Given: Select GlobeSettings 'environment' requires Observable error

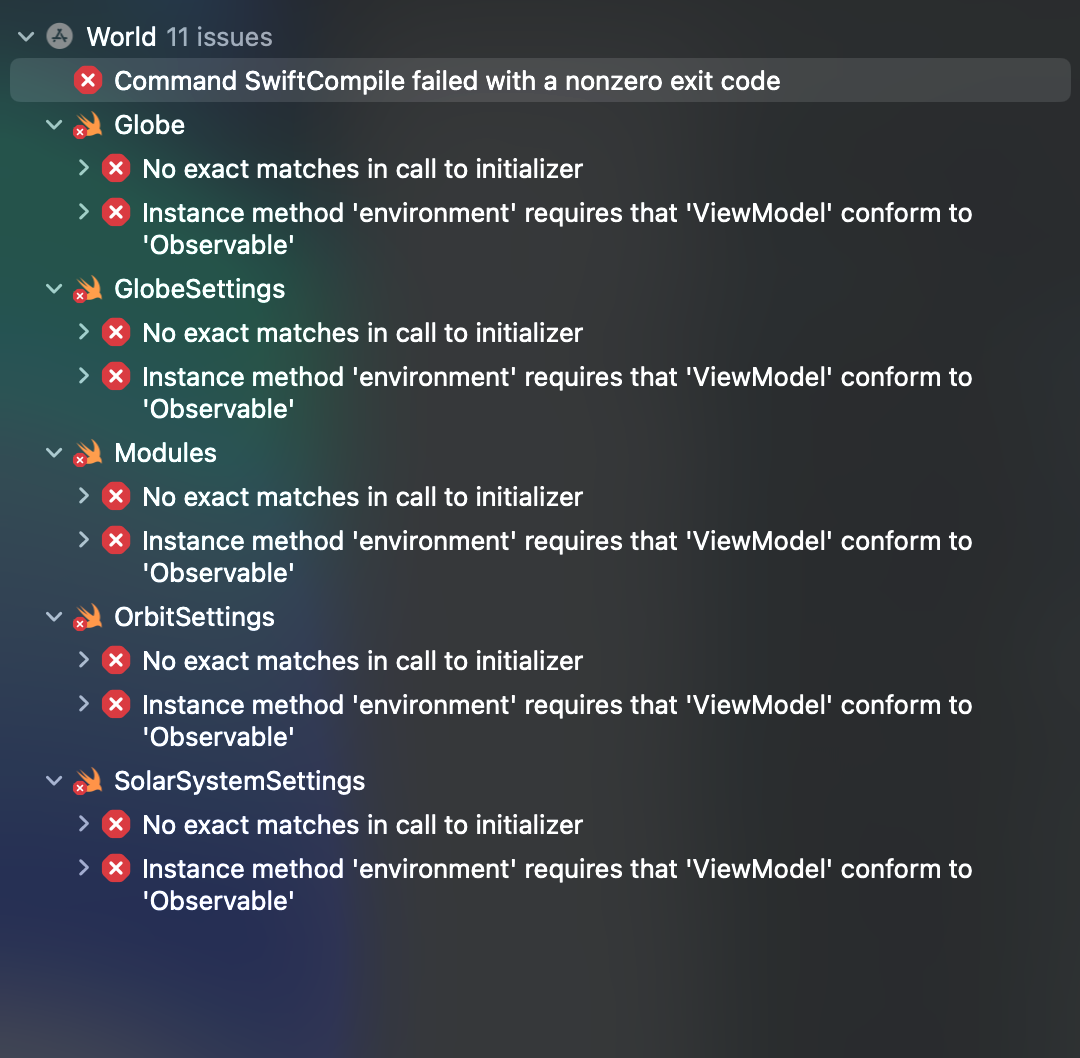Looking at the screenshot, I should [557, 393].
